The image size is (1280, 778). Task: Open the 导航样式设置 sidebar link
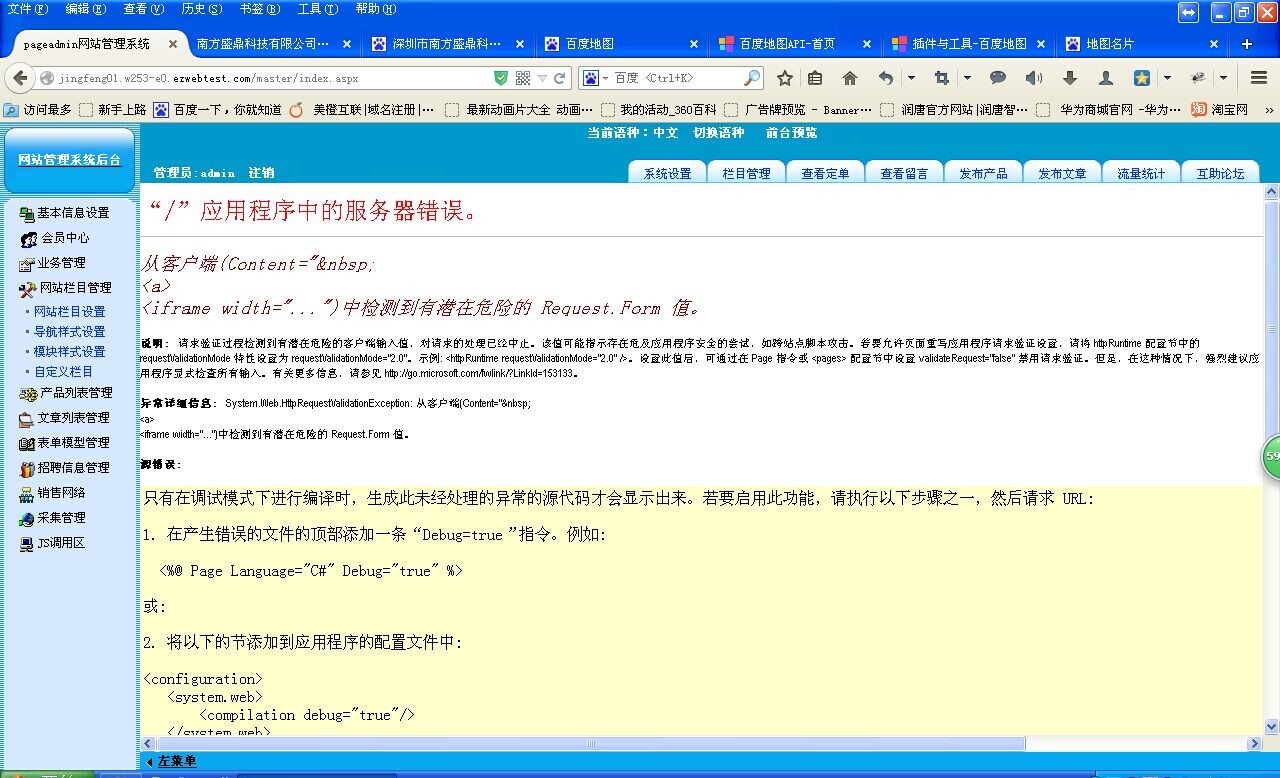(69, 332)
